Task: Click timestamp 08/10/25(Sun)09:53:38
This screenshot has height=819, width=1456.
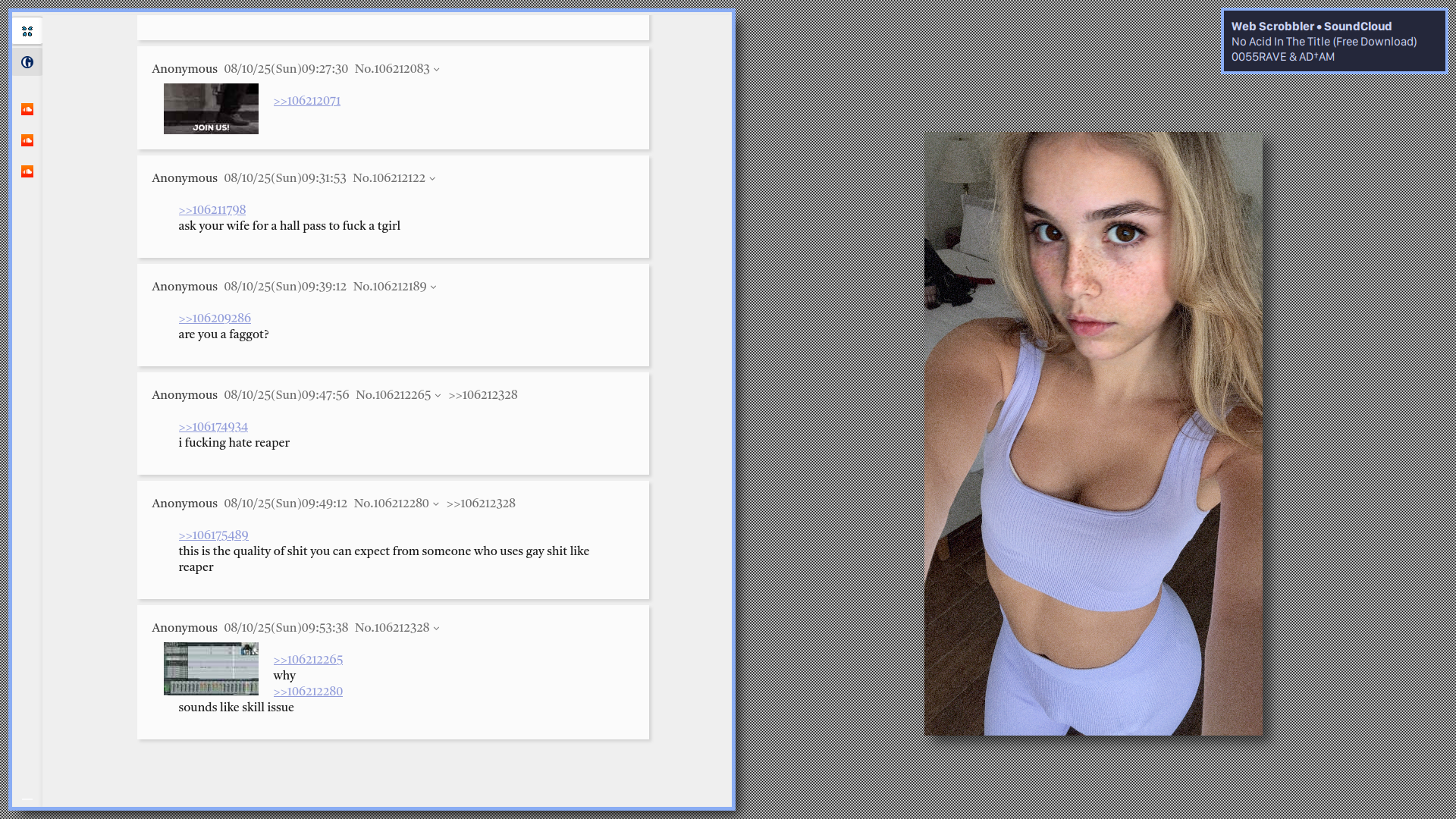Action: [286, 627]
